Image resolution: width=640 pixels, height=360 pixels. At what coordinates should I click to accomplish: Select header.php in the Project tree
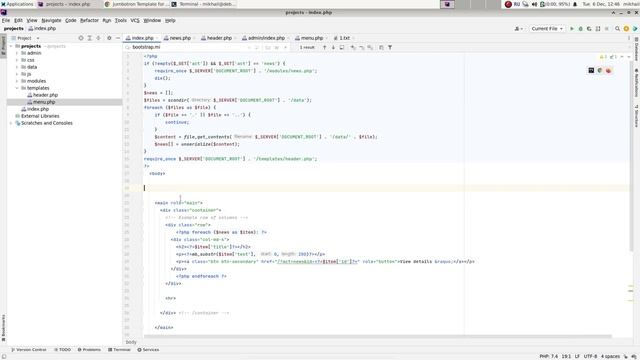[x=45, y=95]
